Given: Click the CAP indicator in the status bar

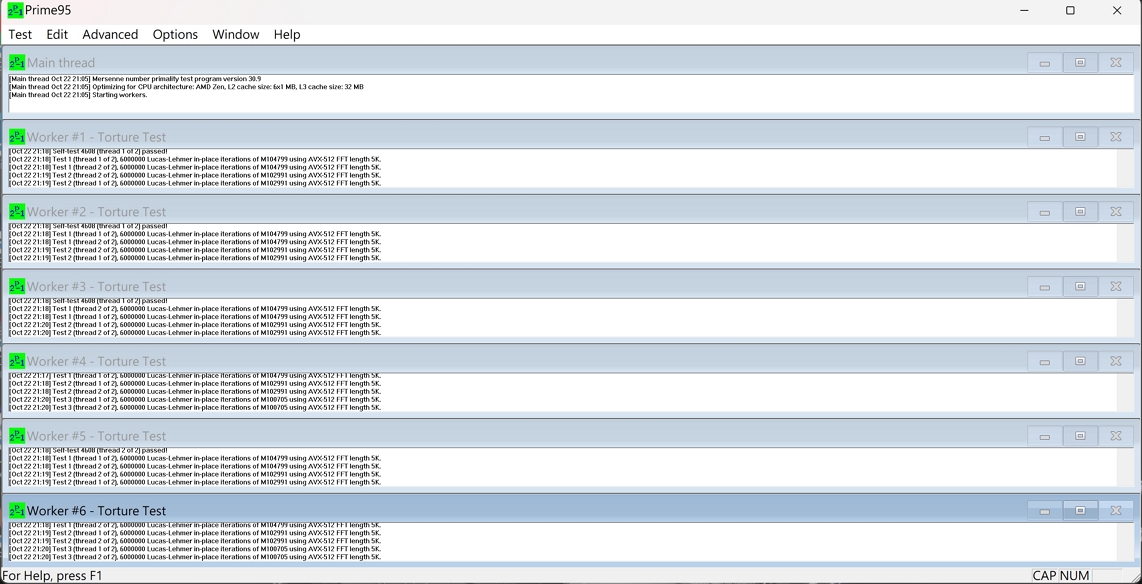Looking at the screenshot, I should (1044, 576).
